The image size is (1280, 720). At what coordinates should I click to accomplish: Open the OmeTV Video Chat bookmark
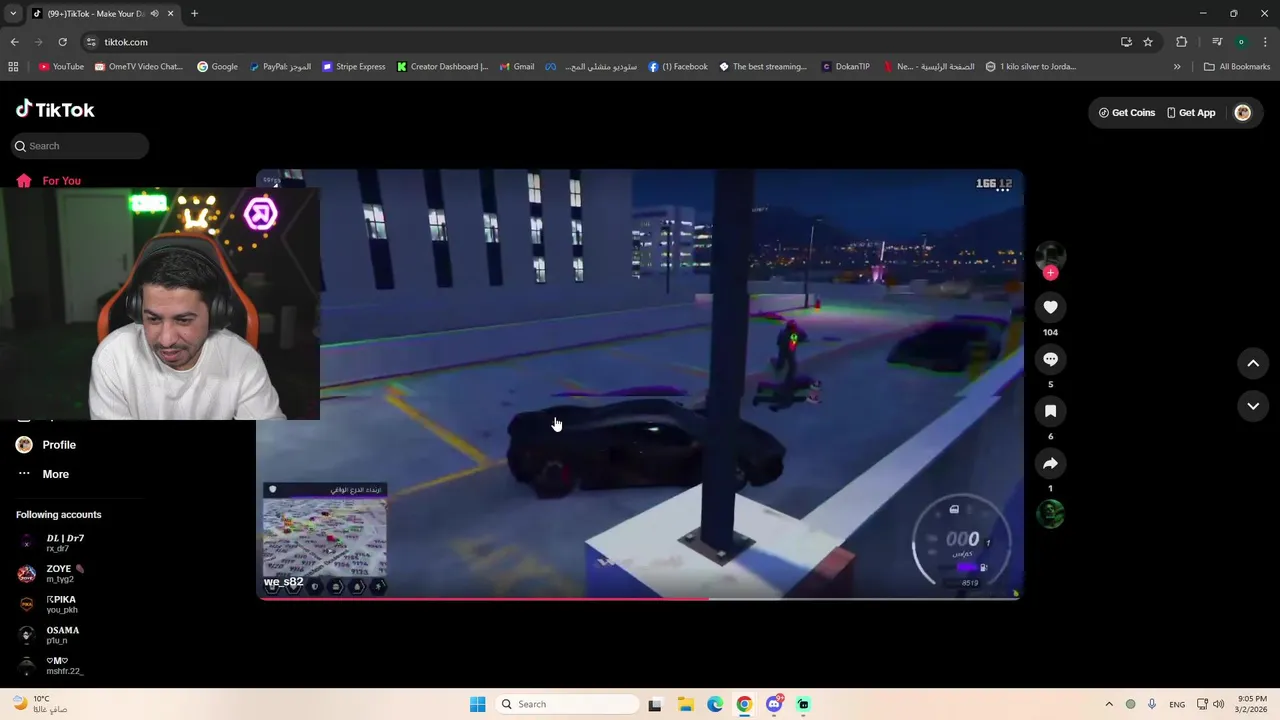coord(138,67)
